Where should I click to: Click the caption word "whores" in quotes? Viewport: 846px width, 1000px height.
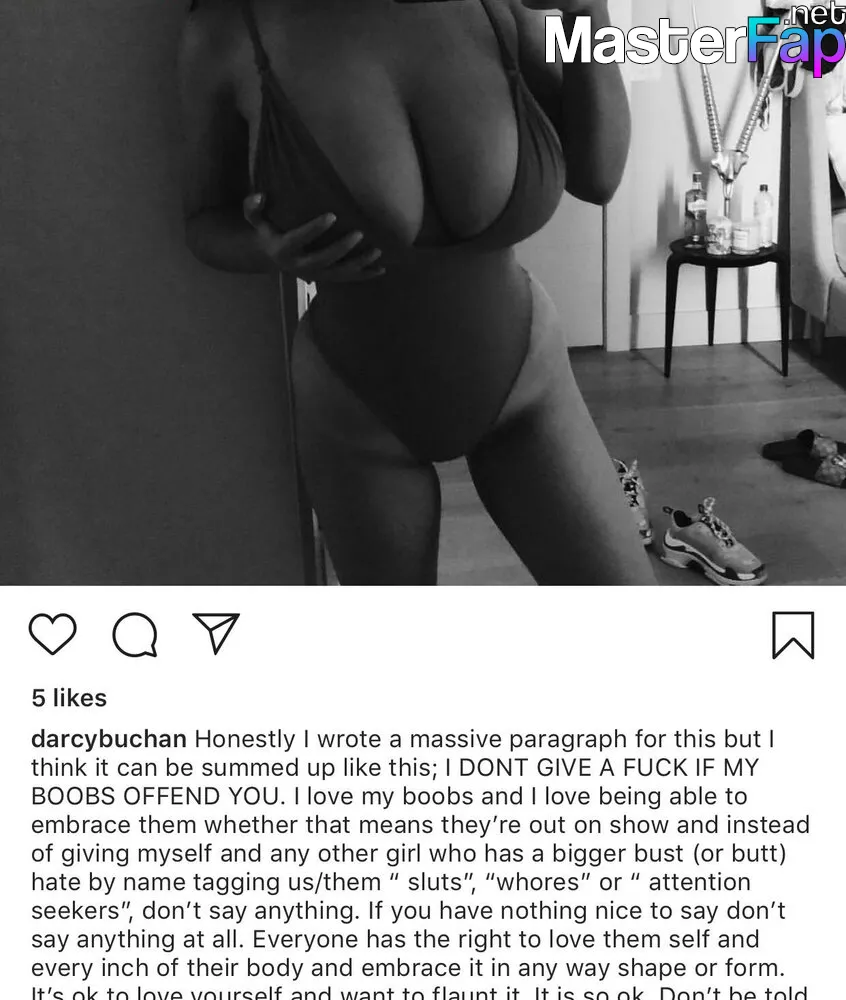[x=537, y=882]
